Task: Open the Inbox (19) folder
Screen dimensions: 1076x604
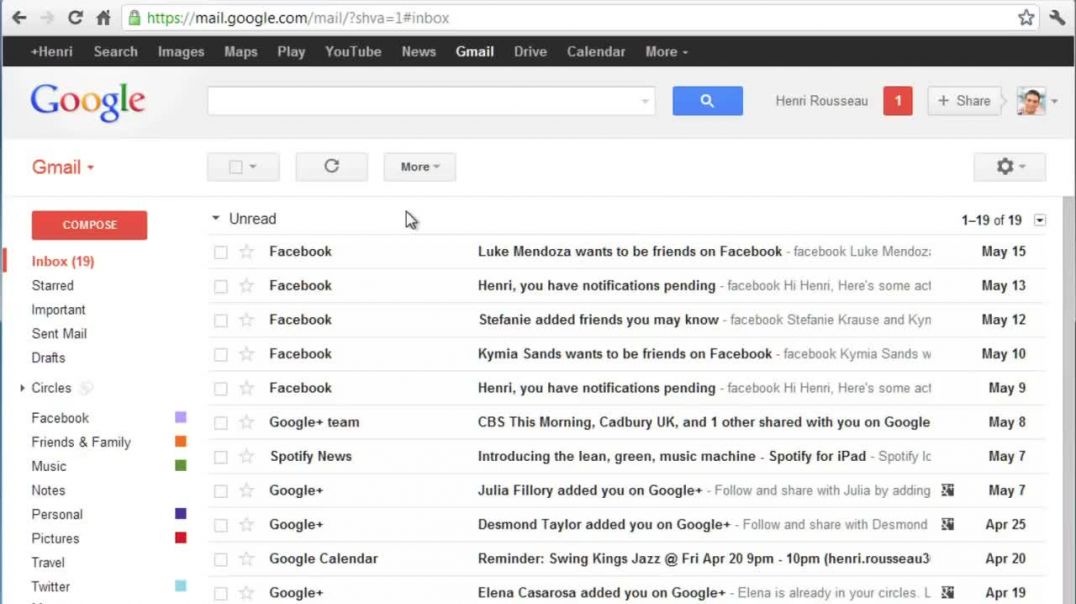Action: [x=63, y=262]
